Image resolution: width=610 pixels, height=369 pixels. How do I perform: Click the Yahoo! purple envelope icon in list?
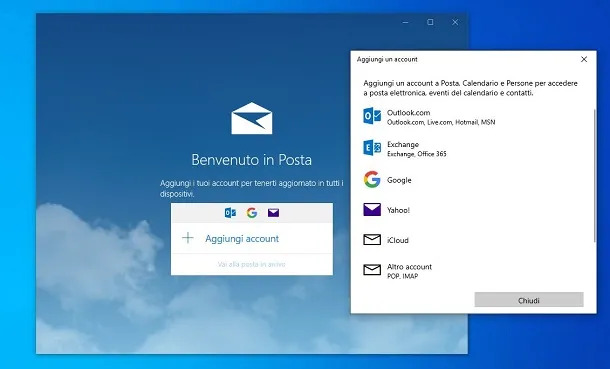click(372, 210)
